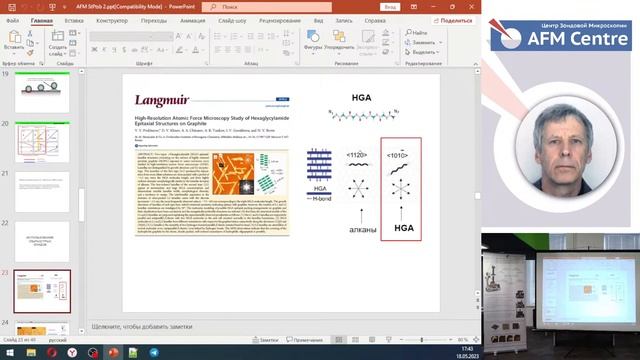Click the Примечания comments button in status bar
The height and width of the screenshot is (360, 640).
tap(304, 340)
